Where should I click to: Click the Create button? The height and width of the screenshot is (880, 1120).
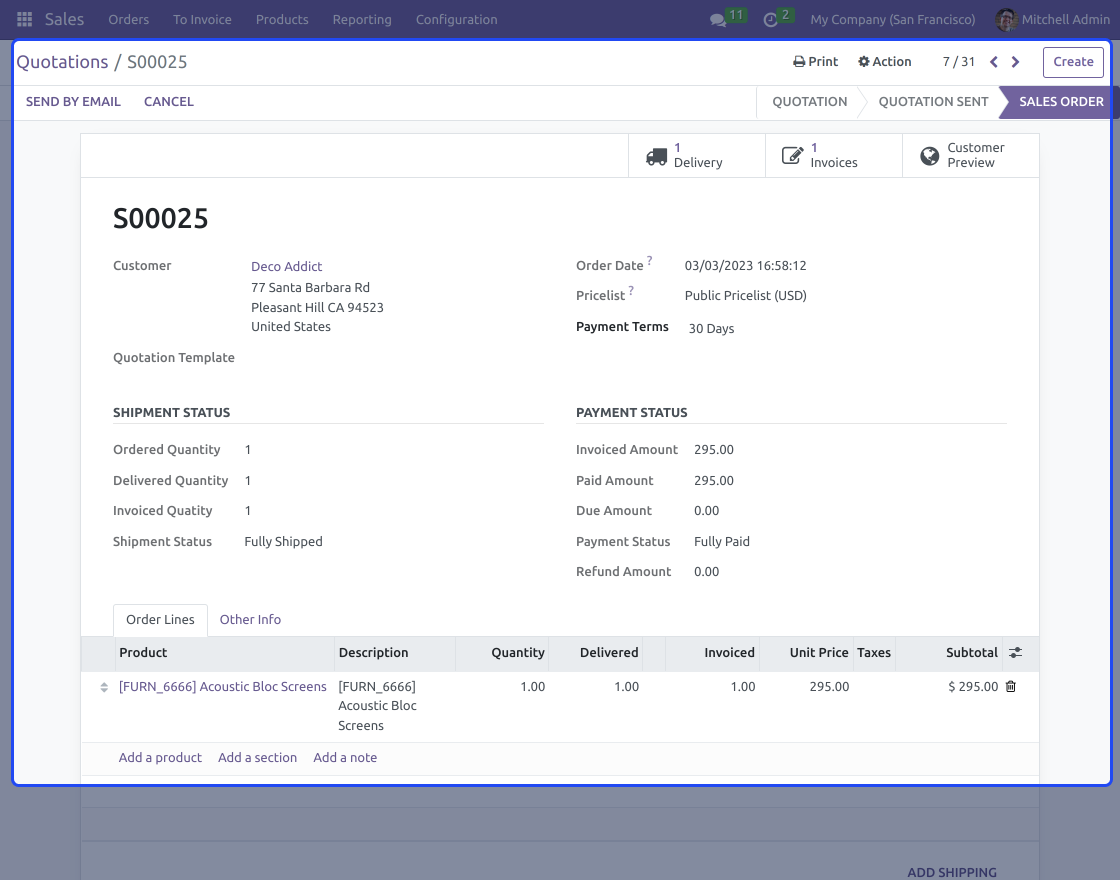pyautogui.click(x=1073, y=62)
